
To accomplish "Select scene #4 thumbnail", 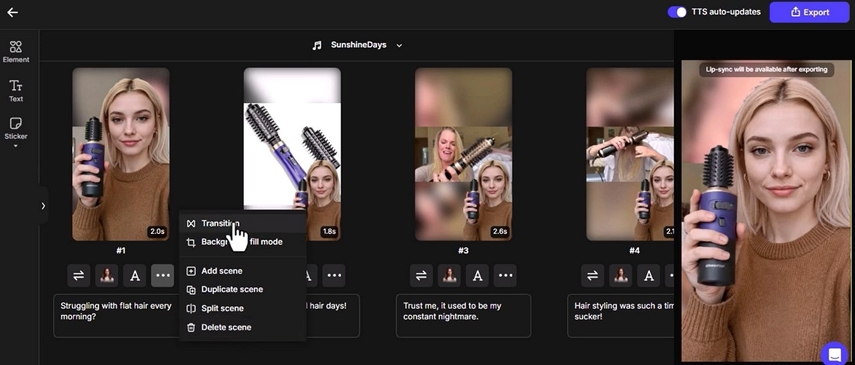I will (x=630, y=154).
